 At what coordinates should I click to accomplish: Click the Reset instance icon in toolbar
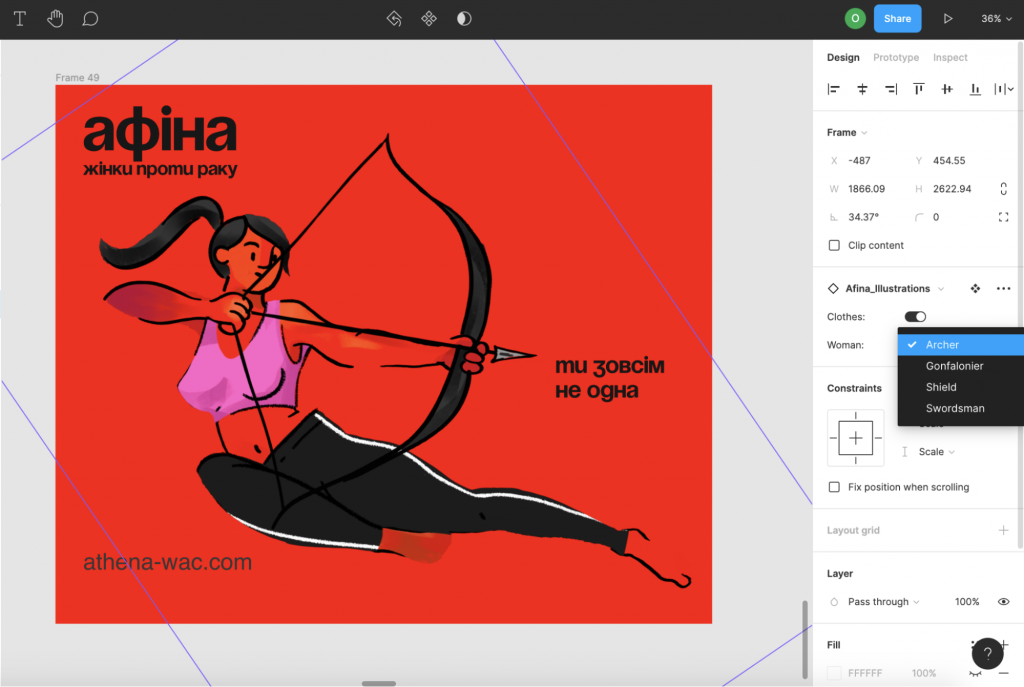(x=394, y=19)
